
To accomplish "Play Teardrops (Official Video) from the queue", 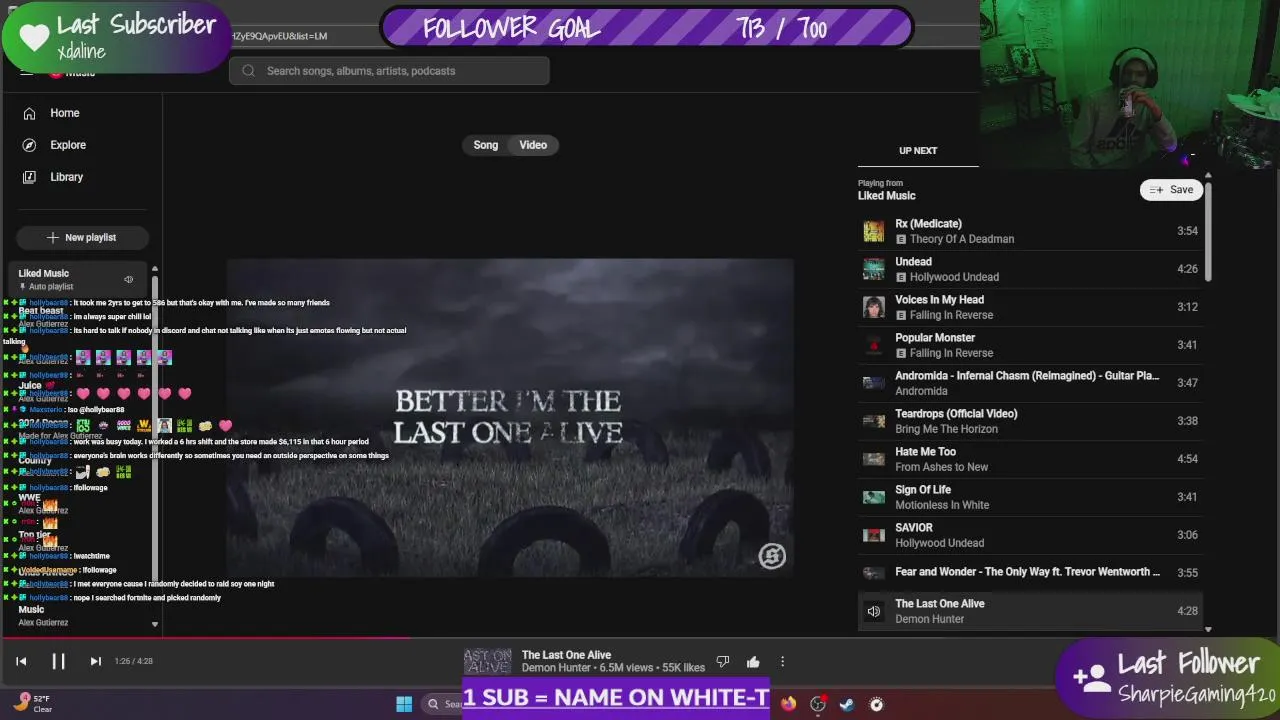I will [x=1030, y=421].
